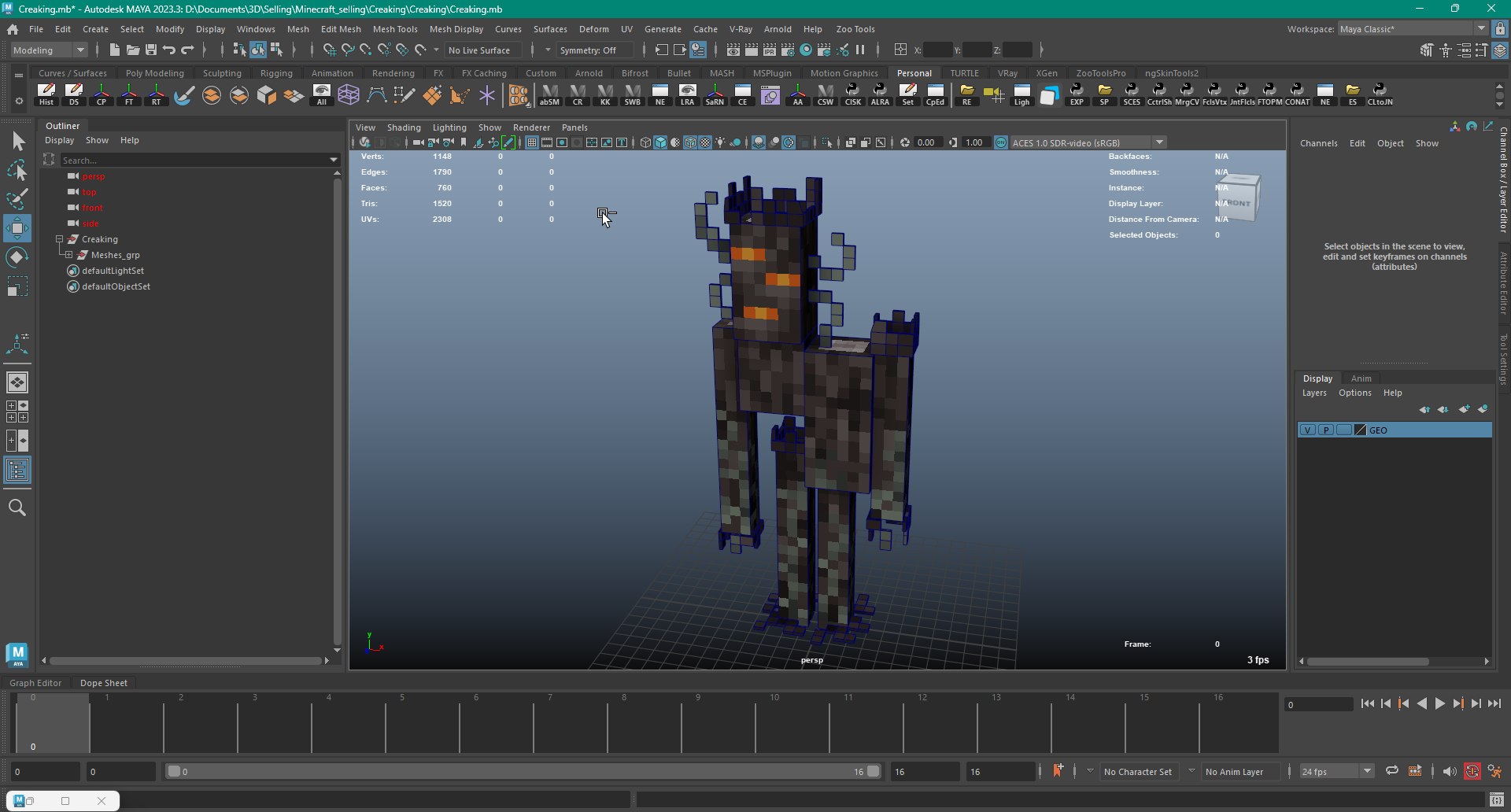Click the save scene icon in status line

tap(151, 50)
